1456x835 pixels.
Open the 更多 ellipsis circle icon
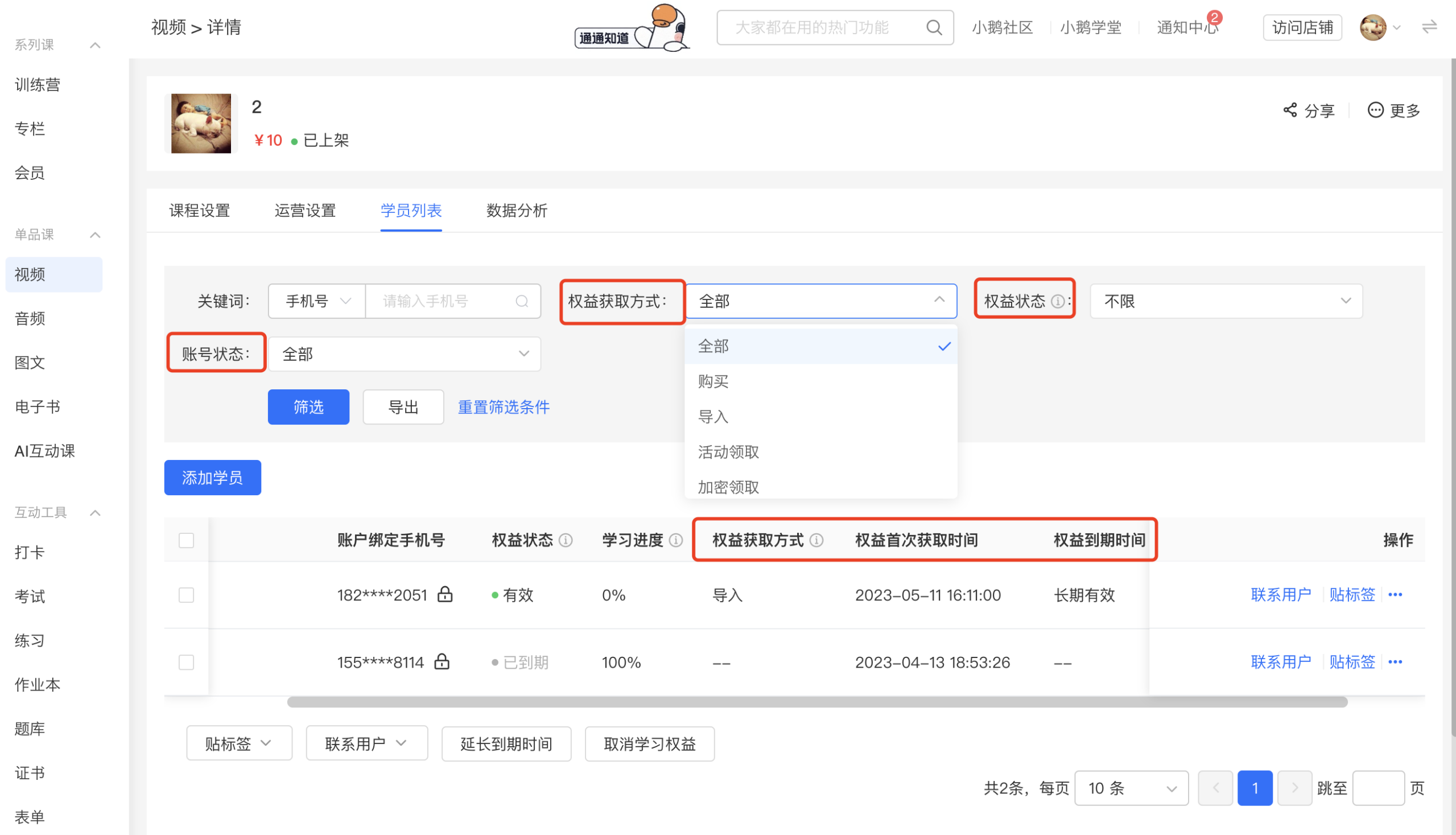tap(1375, 109)
